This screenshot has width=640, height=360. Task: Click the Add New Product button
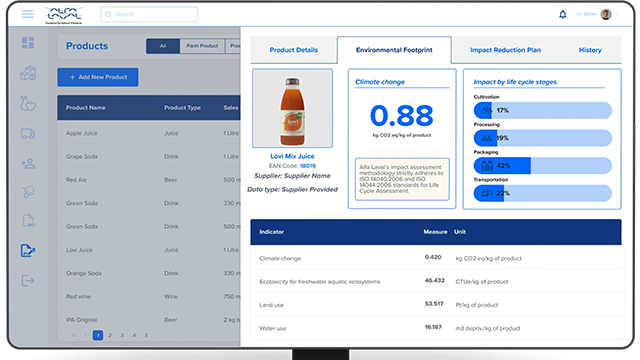(98, 77)
